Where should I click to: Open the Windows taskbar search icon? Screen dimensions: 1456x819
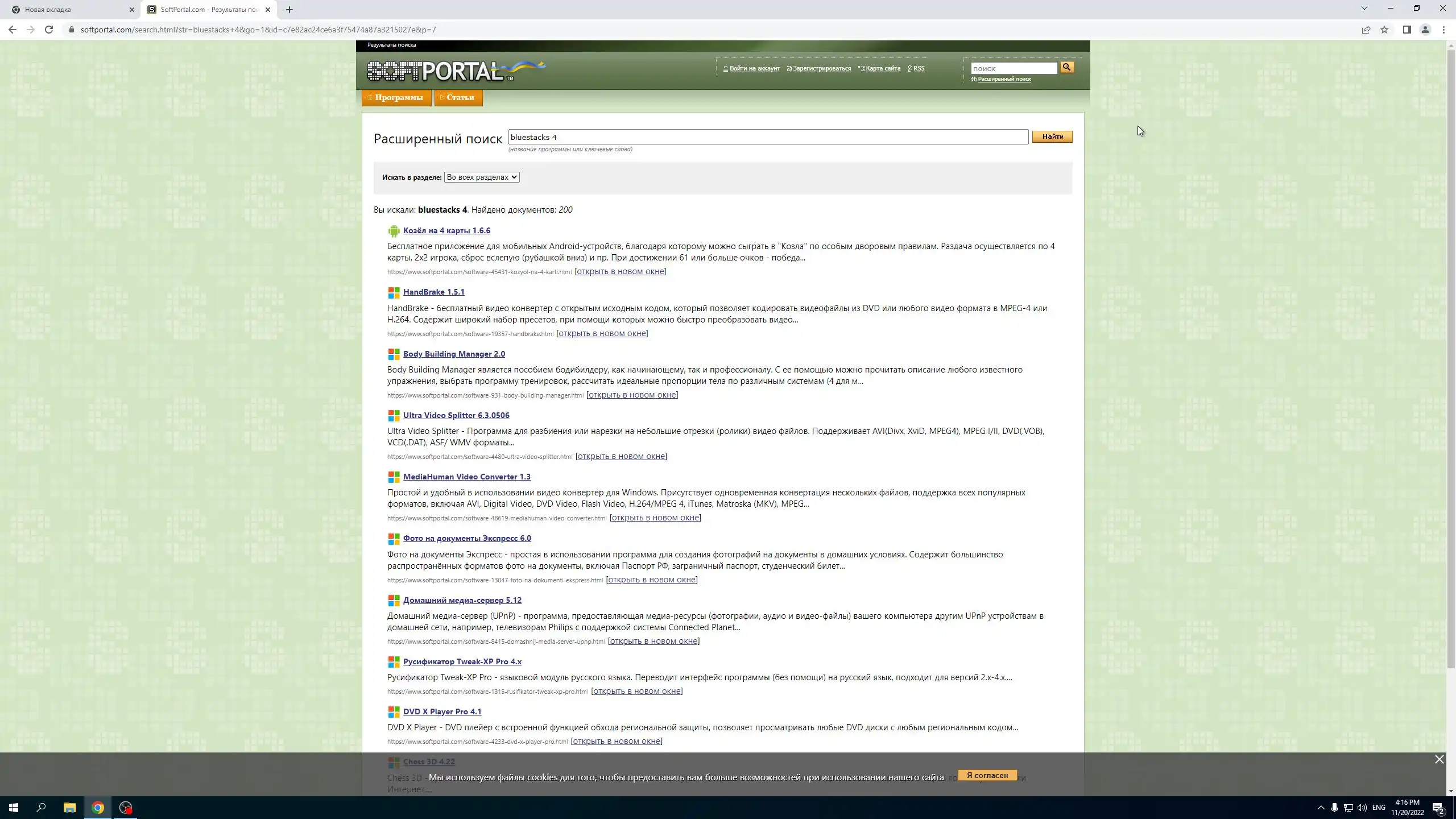[x=41, y=808]
